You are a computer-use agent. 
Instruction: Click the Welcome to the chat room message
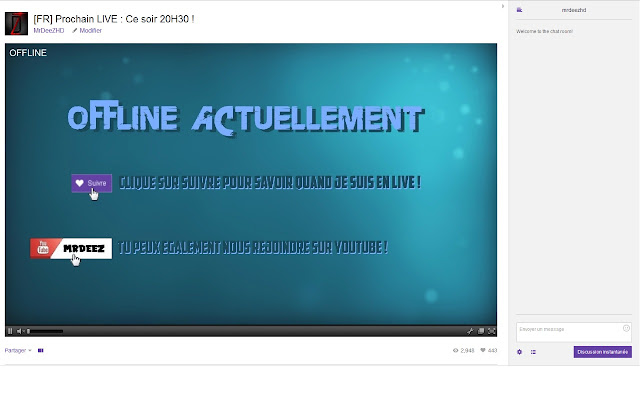coord(544,31)
